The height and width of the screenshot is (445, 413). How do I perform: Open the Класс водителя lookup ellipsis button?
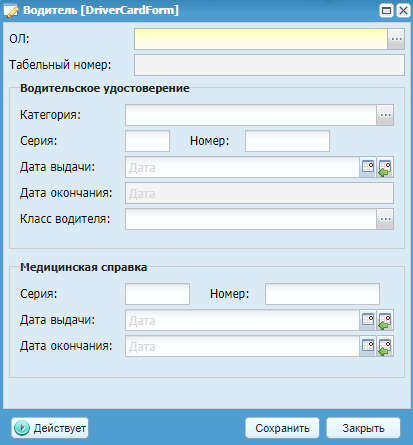coord(385,219)
